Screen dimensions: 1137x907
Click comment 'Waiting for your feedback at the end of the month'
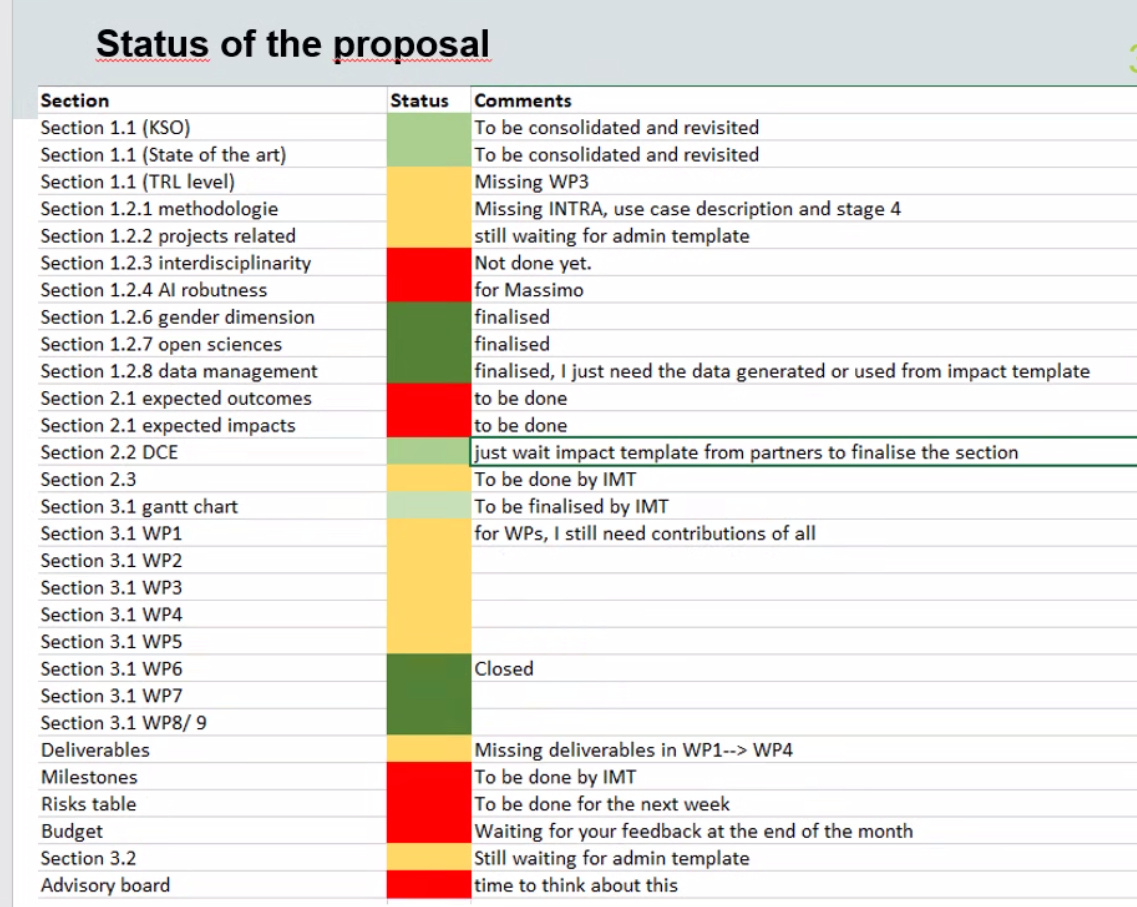(693, 831)
